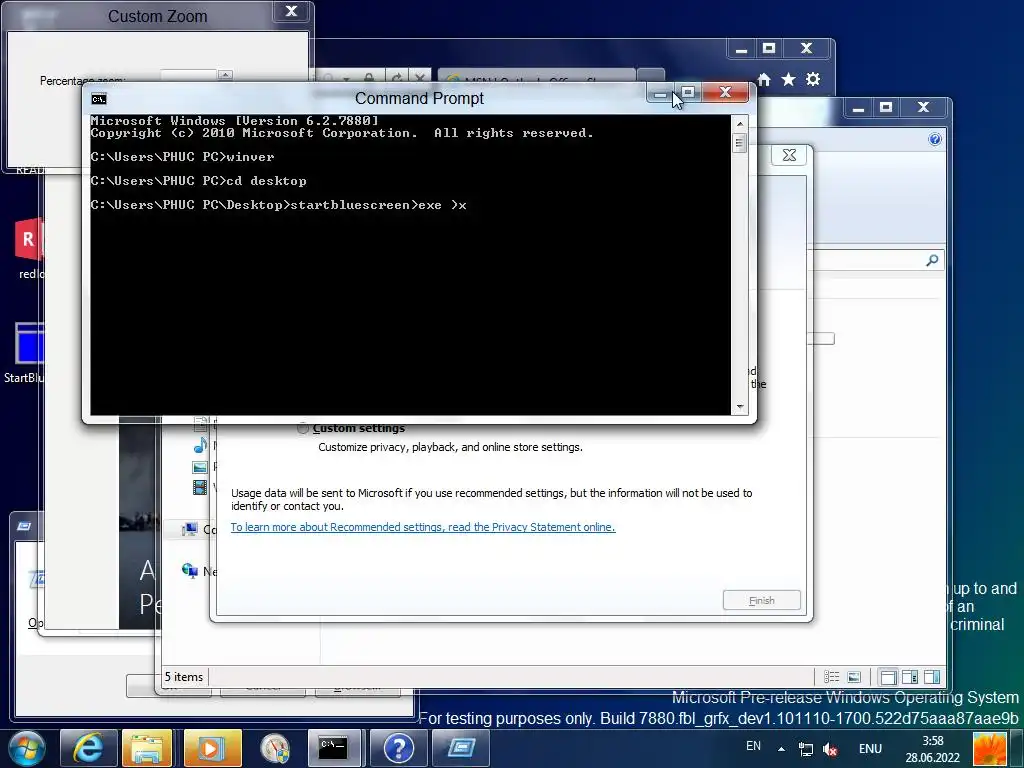
Task: Select the Computer icon in Explorer sidebar
Action: [x=189, y=529]
